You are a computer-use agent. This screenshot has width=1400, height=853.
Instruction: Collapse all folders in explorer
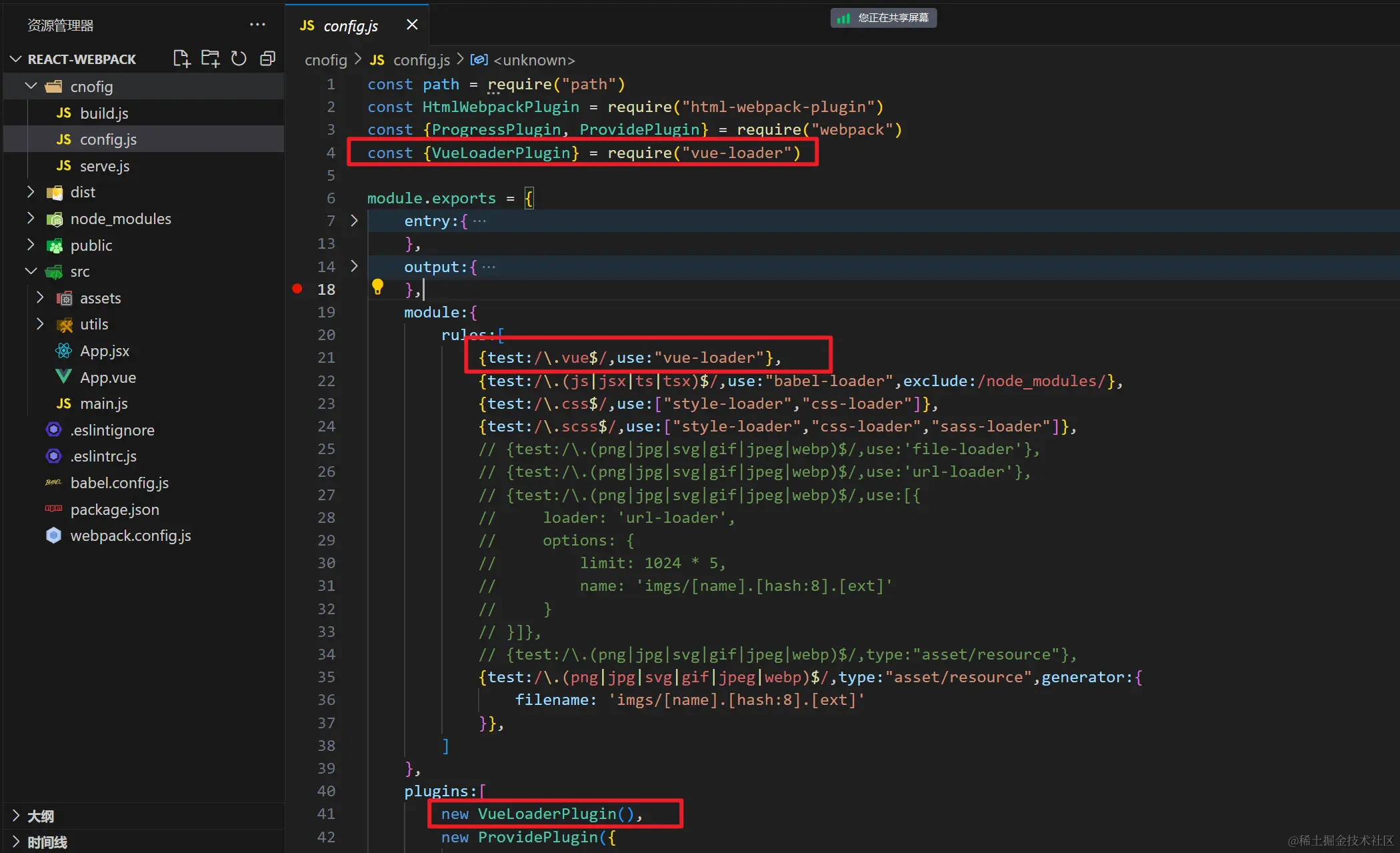tap(267, 59)
